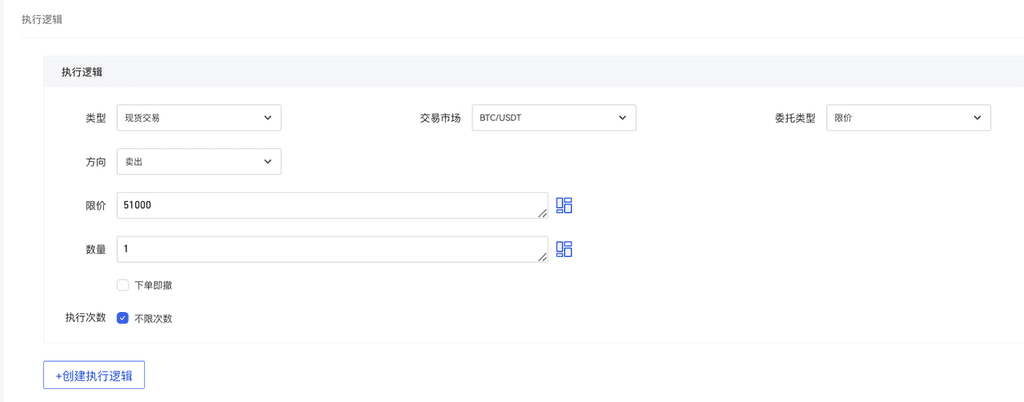Viewport: 1024px width, 402px height.
Task: Select the top 执行逻辑 section title
Action: click(42, 19)
